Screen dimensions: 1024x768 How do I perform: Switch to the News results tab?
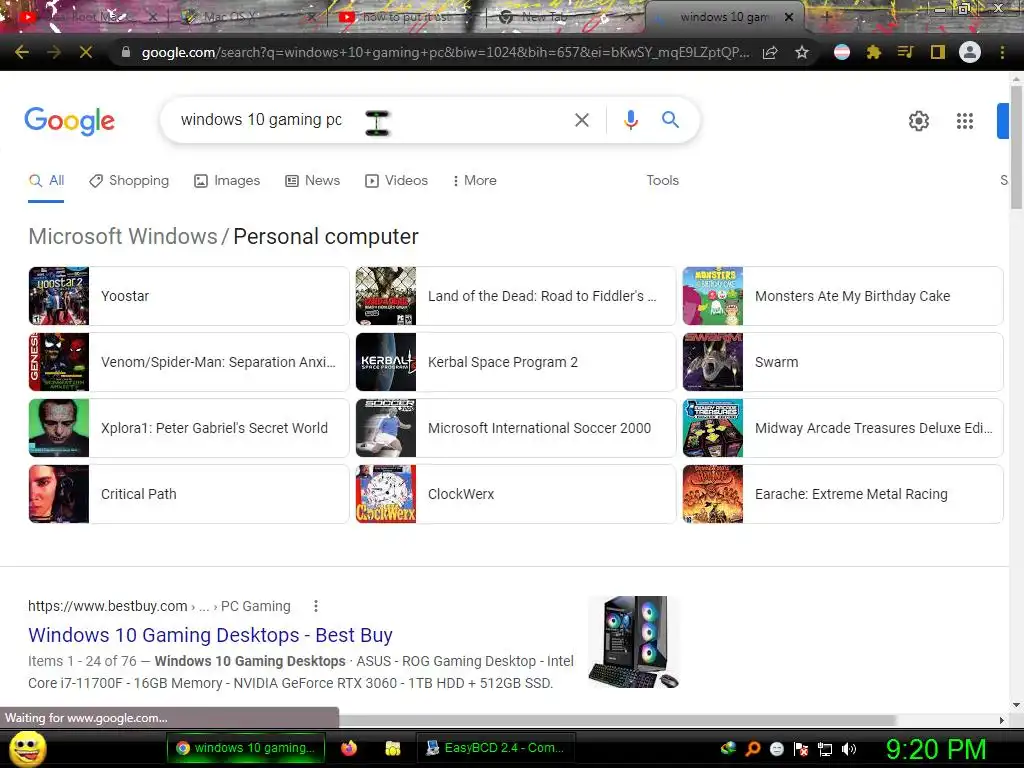[313, 181]
